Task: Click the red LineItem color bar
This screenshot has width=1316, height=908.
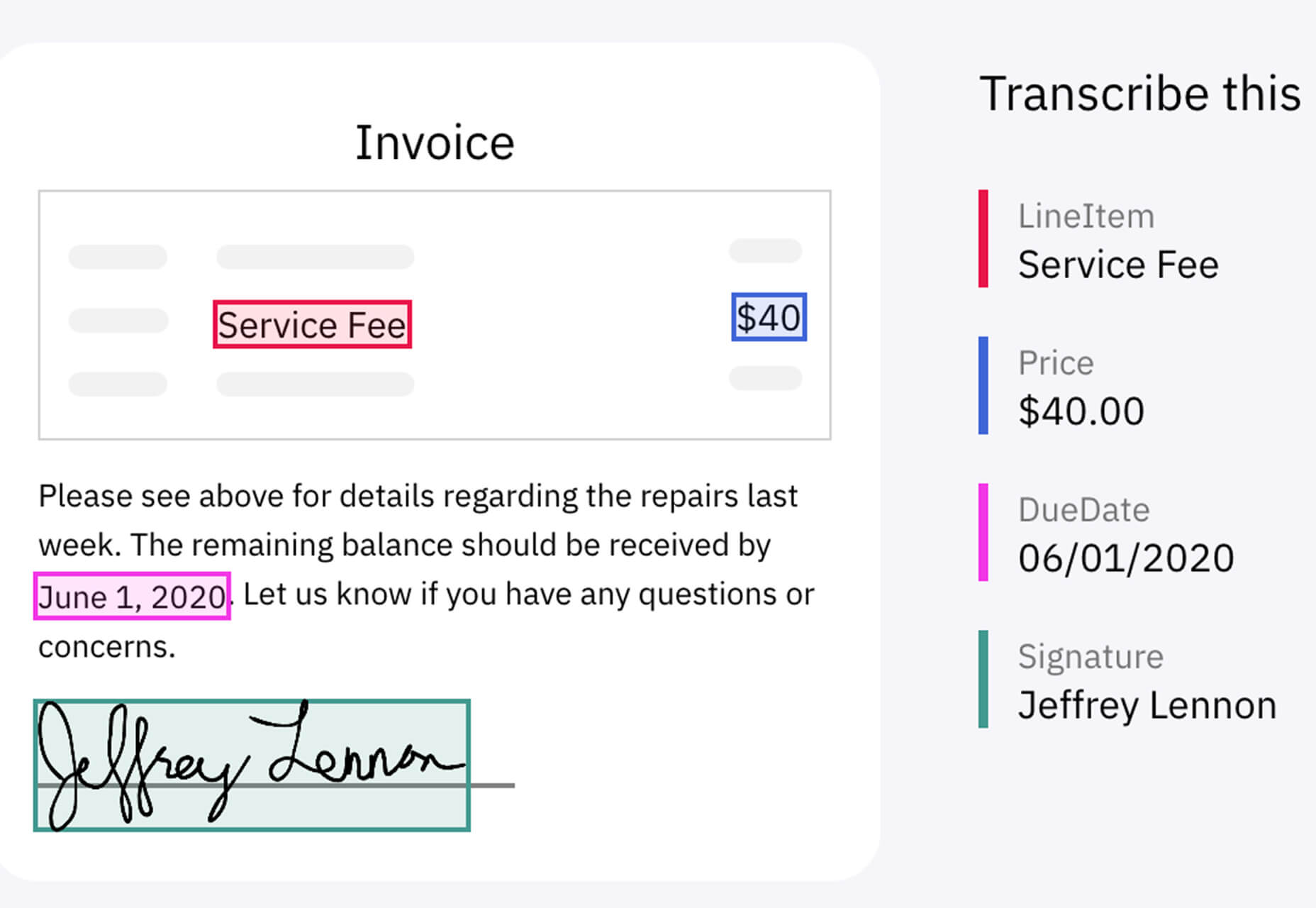Action: (983, 238)
